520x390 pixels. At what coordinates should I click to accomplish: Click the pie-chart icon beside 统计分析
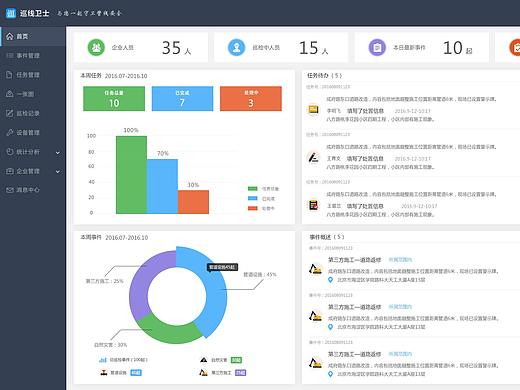pyautogui.click(x=10, y=152)
